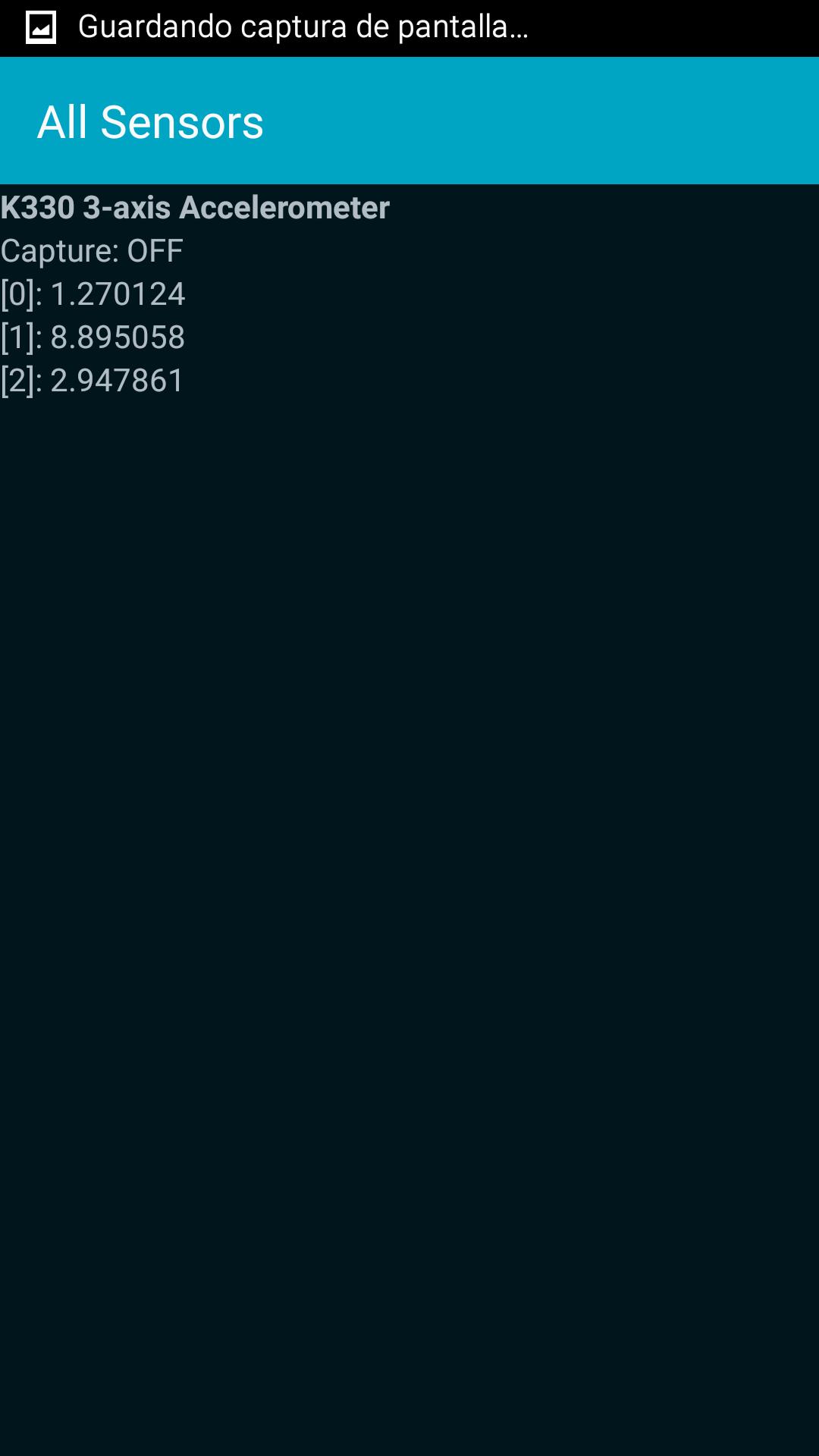The image size is (819, 1456).
Task: Select the K330 3-axis Accelerometer heading
Action: coord(195,208)
